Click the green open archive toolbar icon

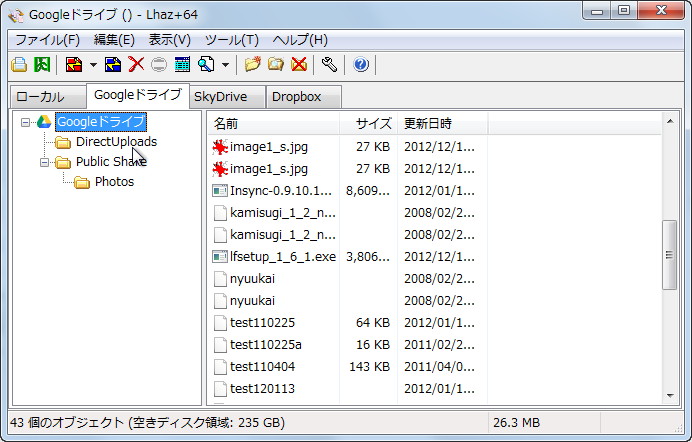click(x=42, y=64)
